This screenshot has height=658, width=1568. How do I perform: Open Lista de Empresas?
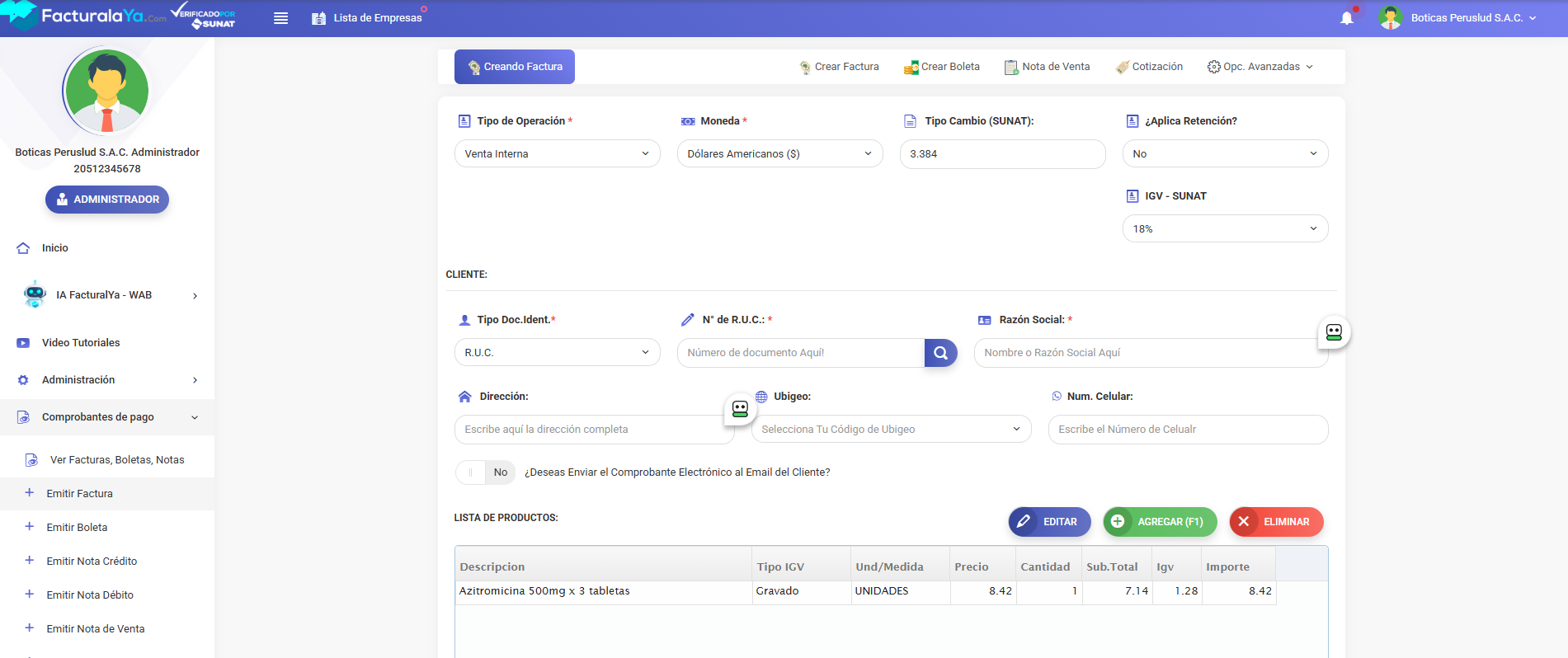pyautogui.click(x=368, y=18)
